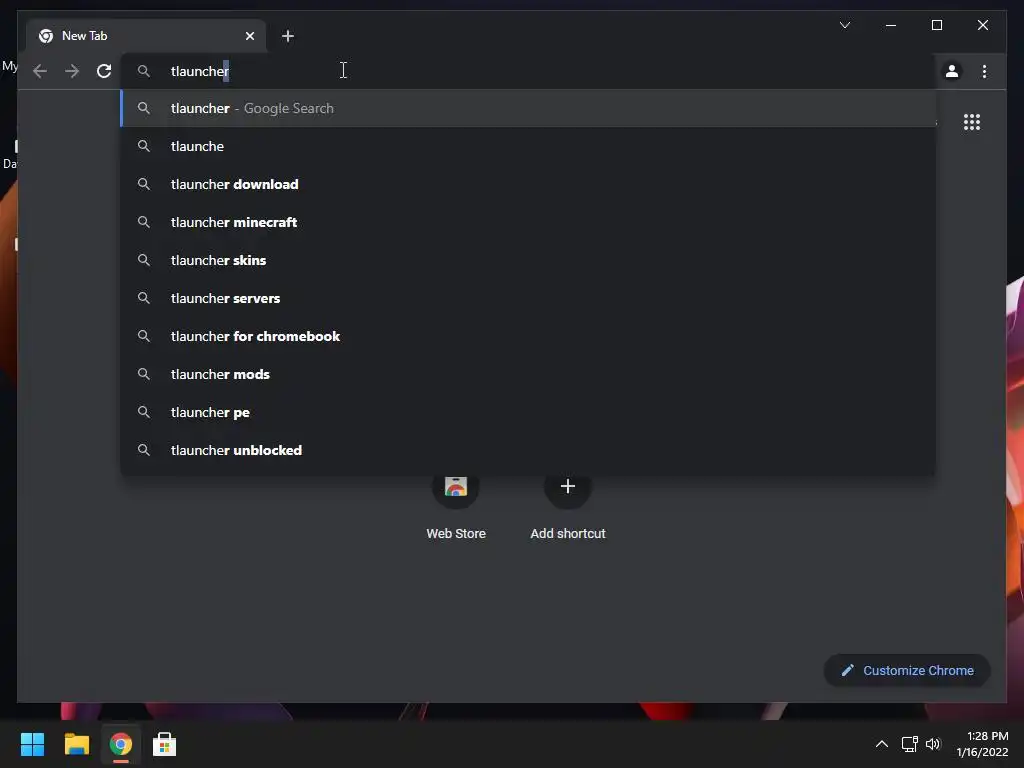Open the Chrome profile avatar icon
Viewport: 1024px width, 768px height.
952,71
